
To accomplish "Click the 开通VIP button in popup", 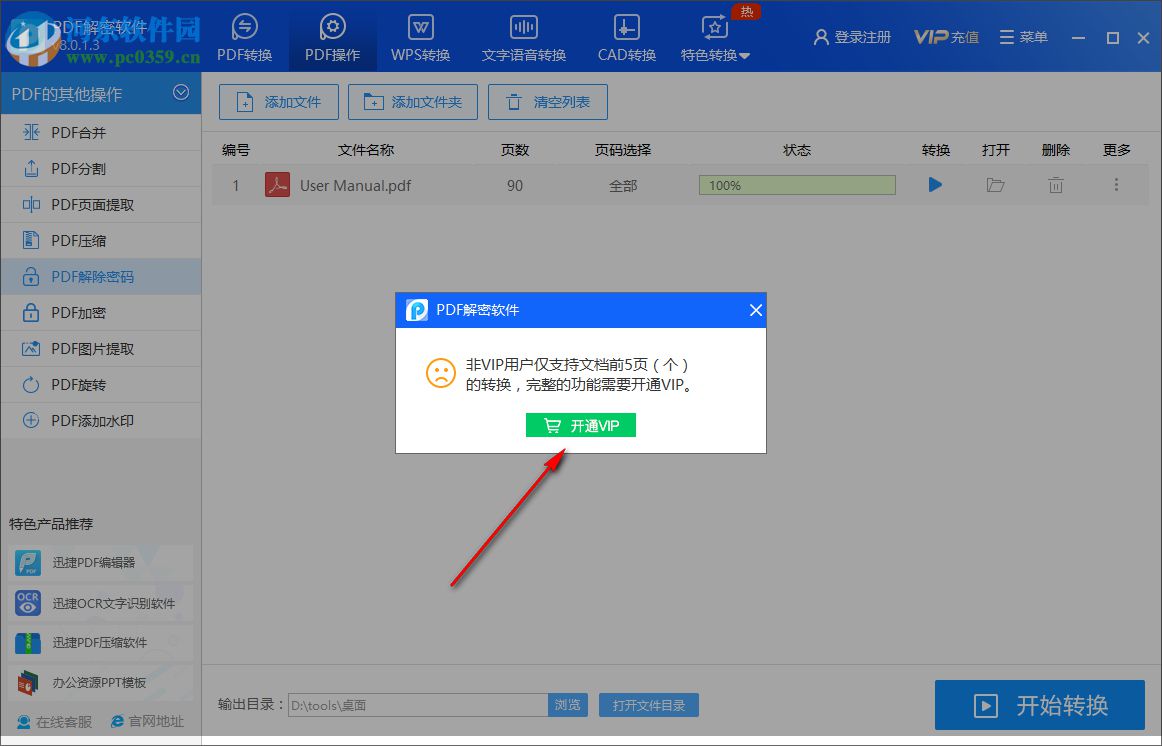I will click(580, 425).
